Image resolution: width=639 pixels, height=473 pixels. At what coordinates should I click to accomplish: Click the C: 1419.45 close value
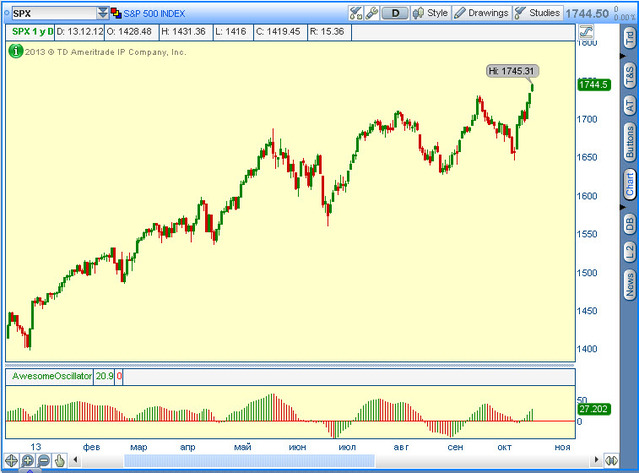pyautogui.click(x=278, y=32)
